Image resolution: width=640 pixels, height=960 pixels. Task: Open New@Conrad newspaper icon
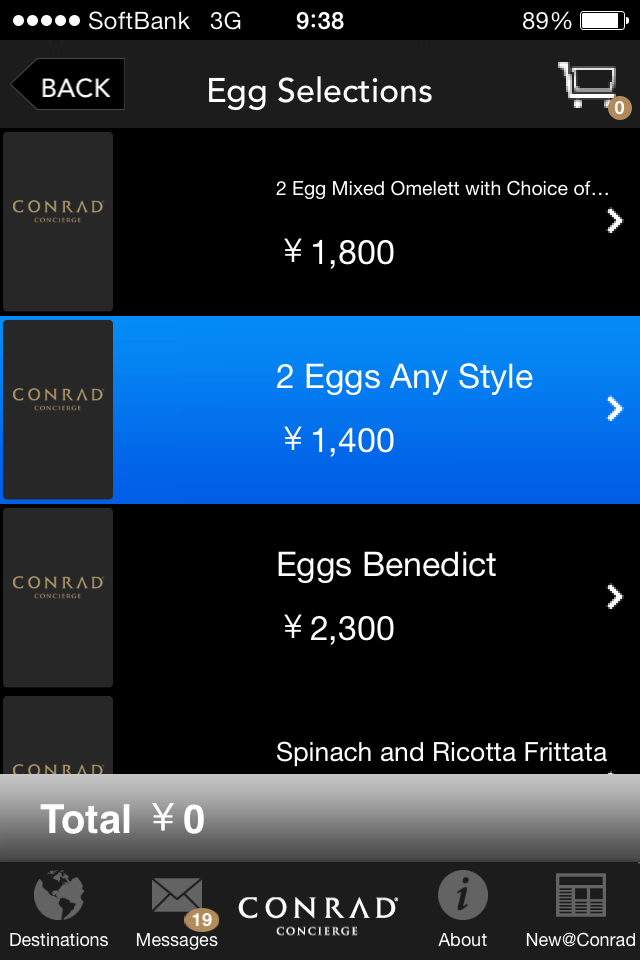click(x=580, y=896)
